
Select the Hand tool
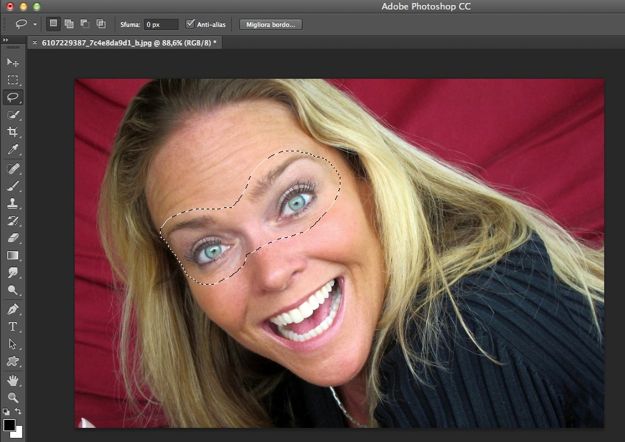pyautogui.click(x=13, y=381)
